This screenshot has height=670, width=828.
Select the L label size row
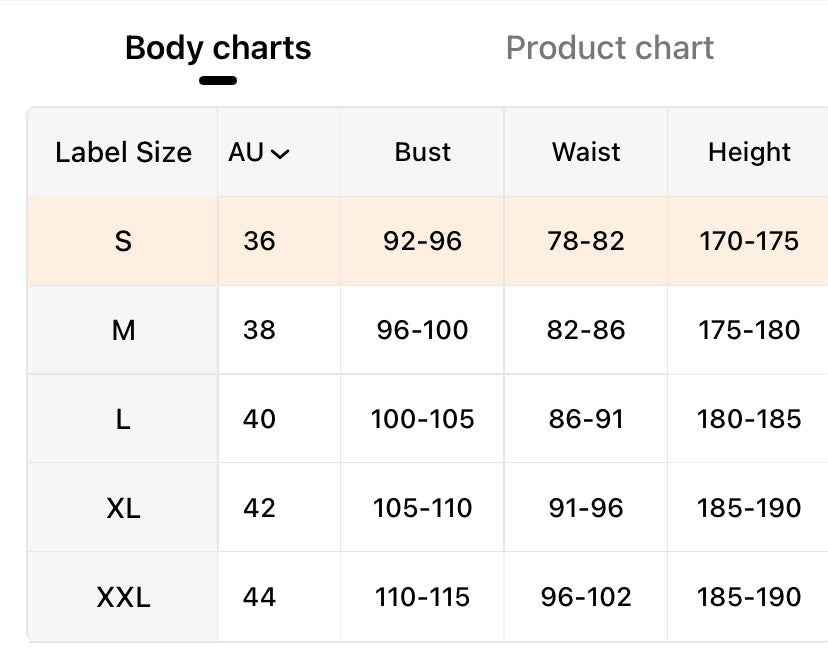[x=123, y=419]
